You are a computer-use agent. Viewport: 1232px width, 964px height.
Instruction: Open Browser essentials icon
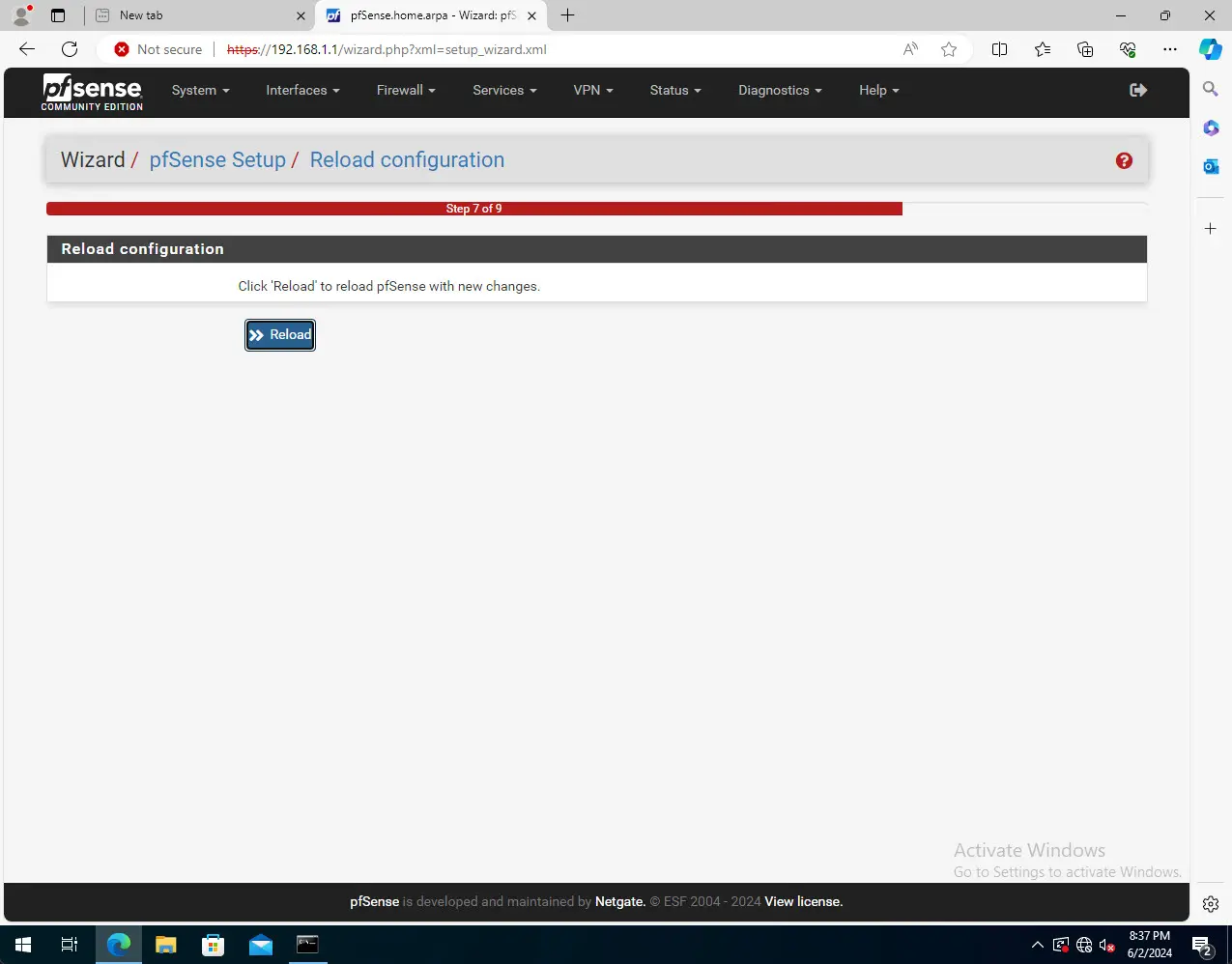(1128, 49)
